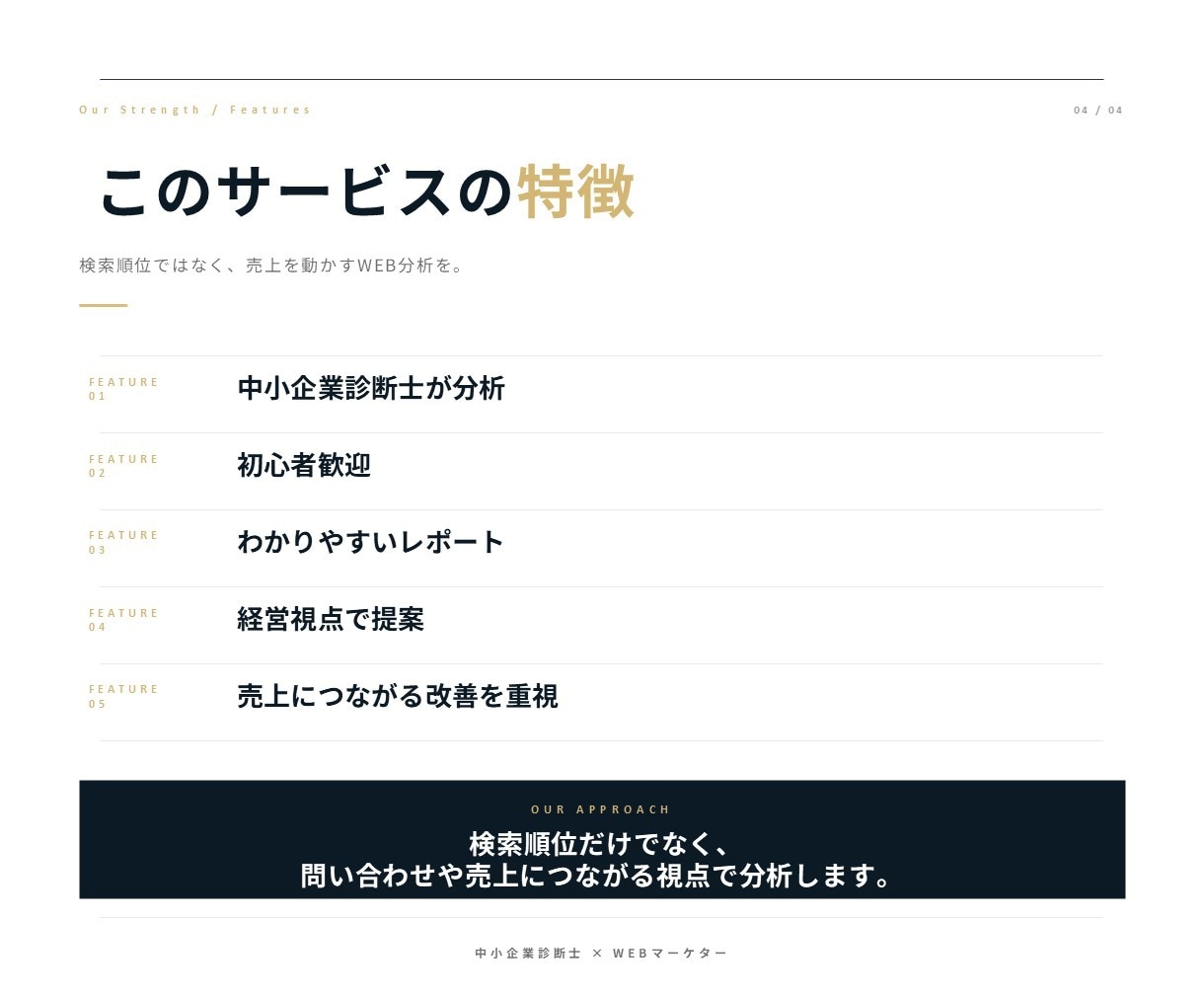Click the heading 'このサービスの特徴'
The image size is (1204, 997).
(x=367, y=192)
